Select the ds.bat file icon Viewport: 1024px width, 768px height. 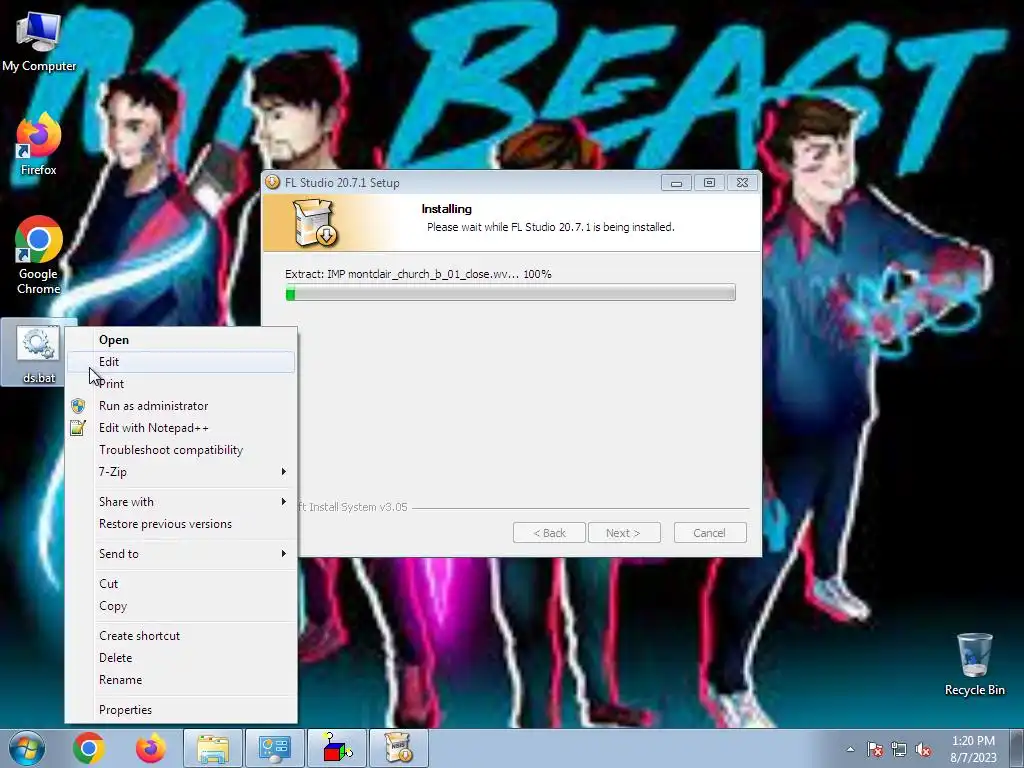pos(39,354)
